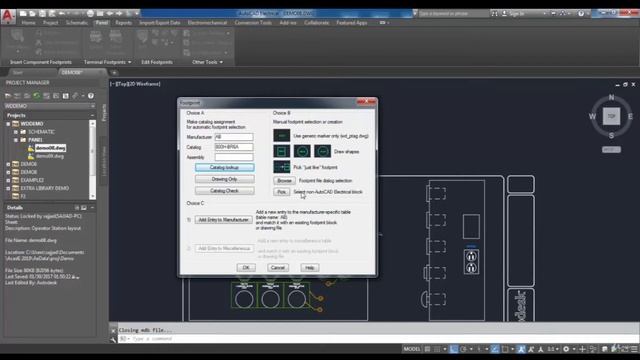The height and width of the screenshot is (360, 640).
Task: Click the Help icon in Project Manager toolbar
Action: click(91, 96)
